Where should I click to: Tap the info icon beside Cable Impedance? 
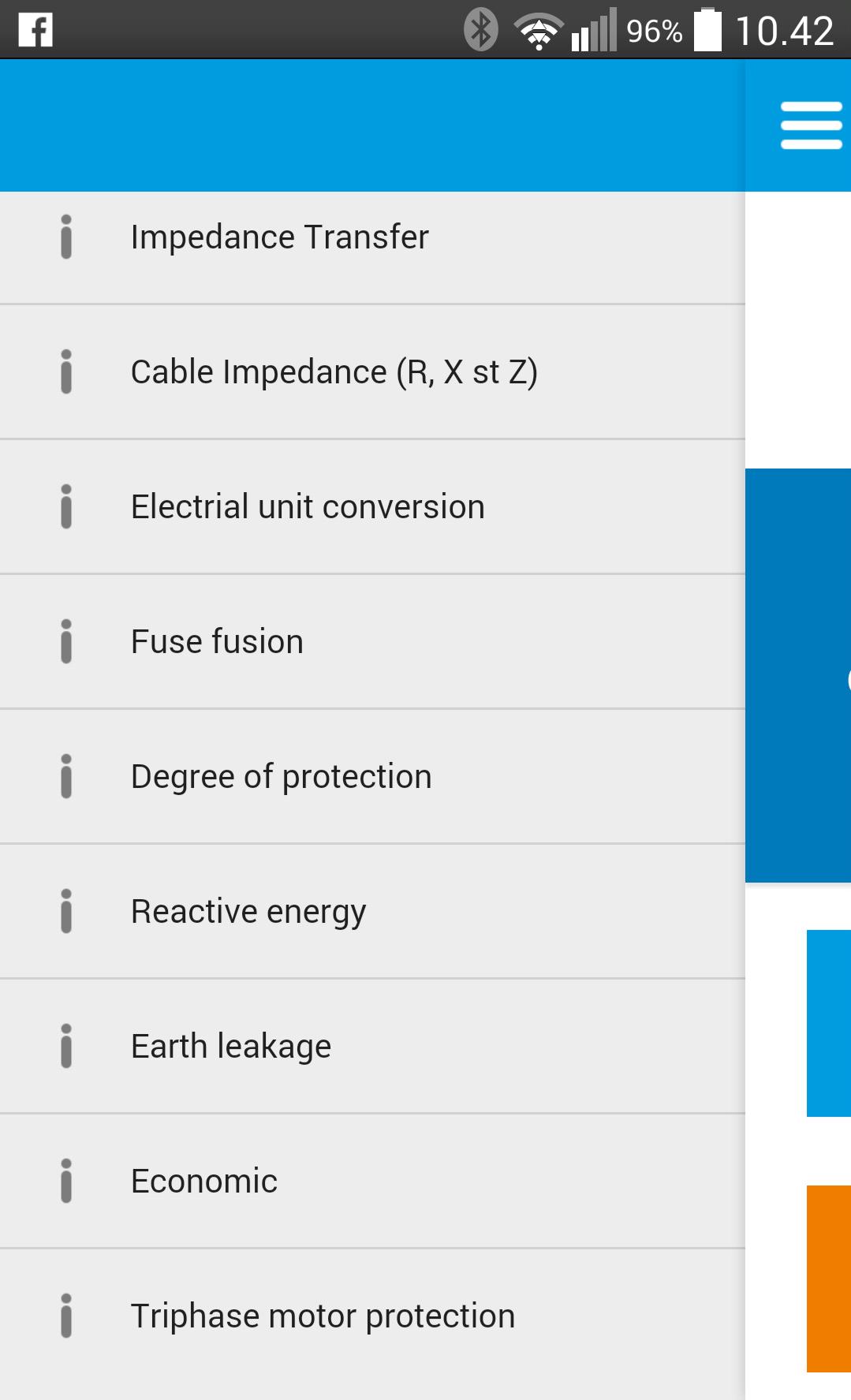[x=65, y=371]
